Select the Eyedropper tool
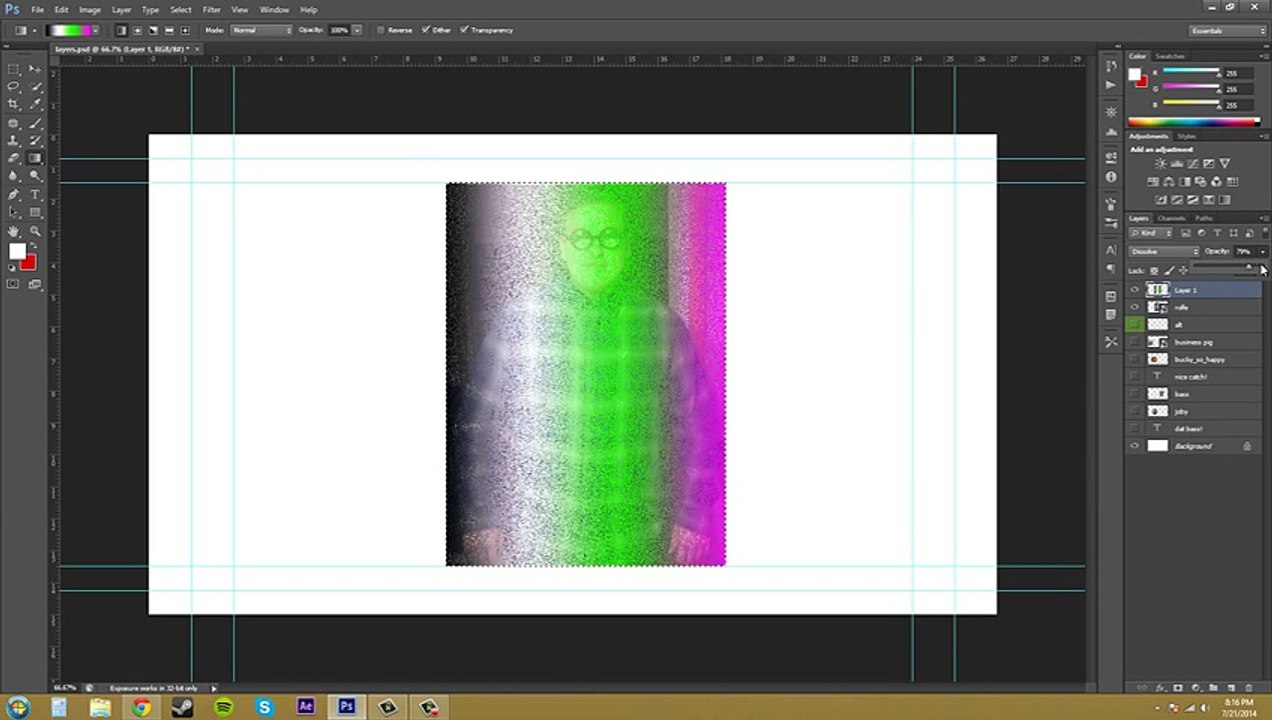The width and height of the screenshot is (1272, 720). click(35, 104)
